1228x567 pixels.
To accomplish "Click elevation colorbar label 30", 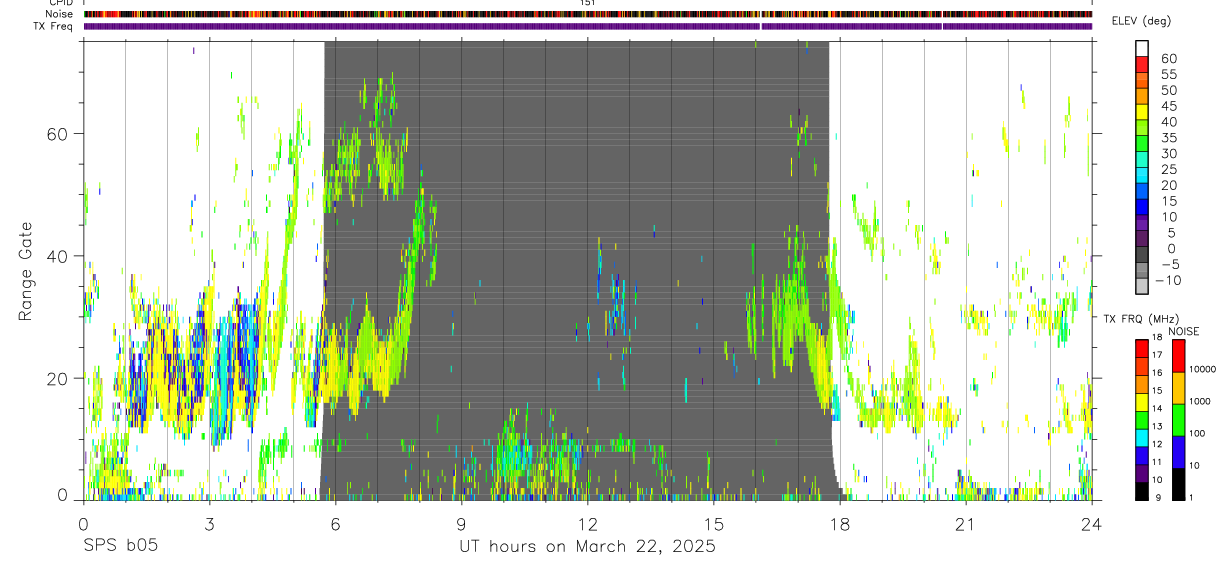I will (1167, 154).
